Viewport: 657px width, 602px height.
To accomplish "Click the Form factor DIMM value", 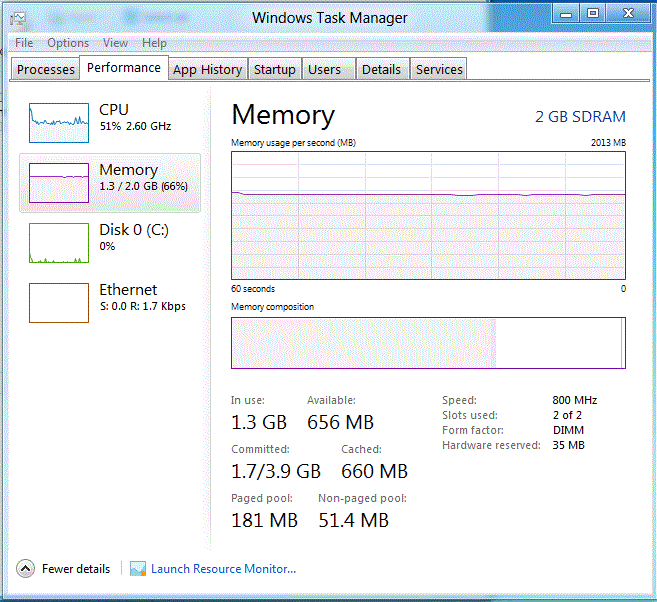I will click(568, 430).
